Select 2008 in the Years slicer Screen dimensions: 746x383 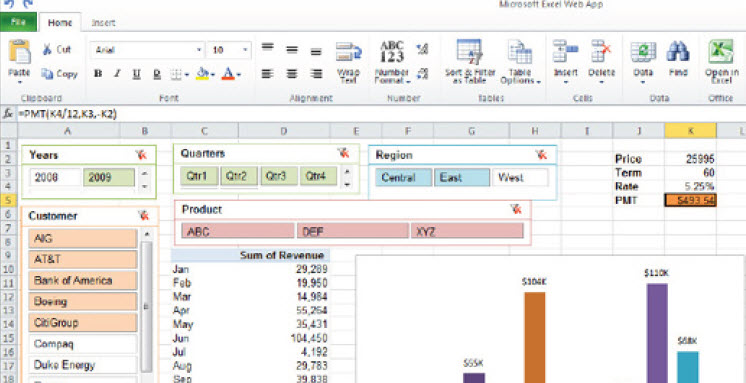pos(55,177)
